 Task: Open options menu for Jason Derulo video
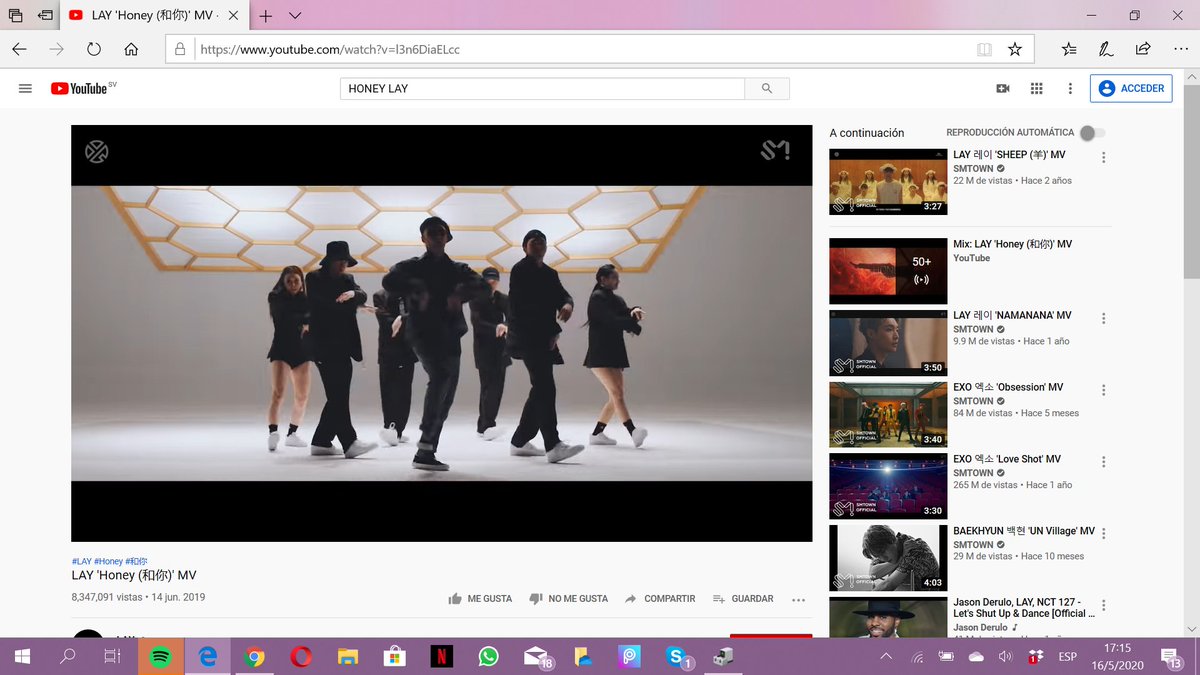tap(1104, 607)
